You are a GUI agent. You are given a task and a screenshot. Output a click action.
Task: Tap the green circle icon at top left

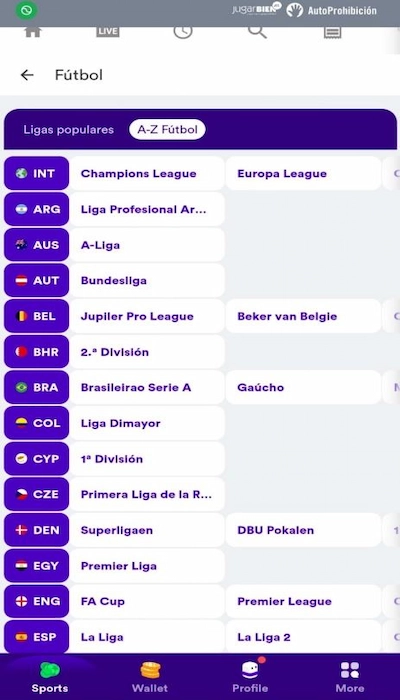click(x=27, y=11)
